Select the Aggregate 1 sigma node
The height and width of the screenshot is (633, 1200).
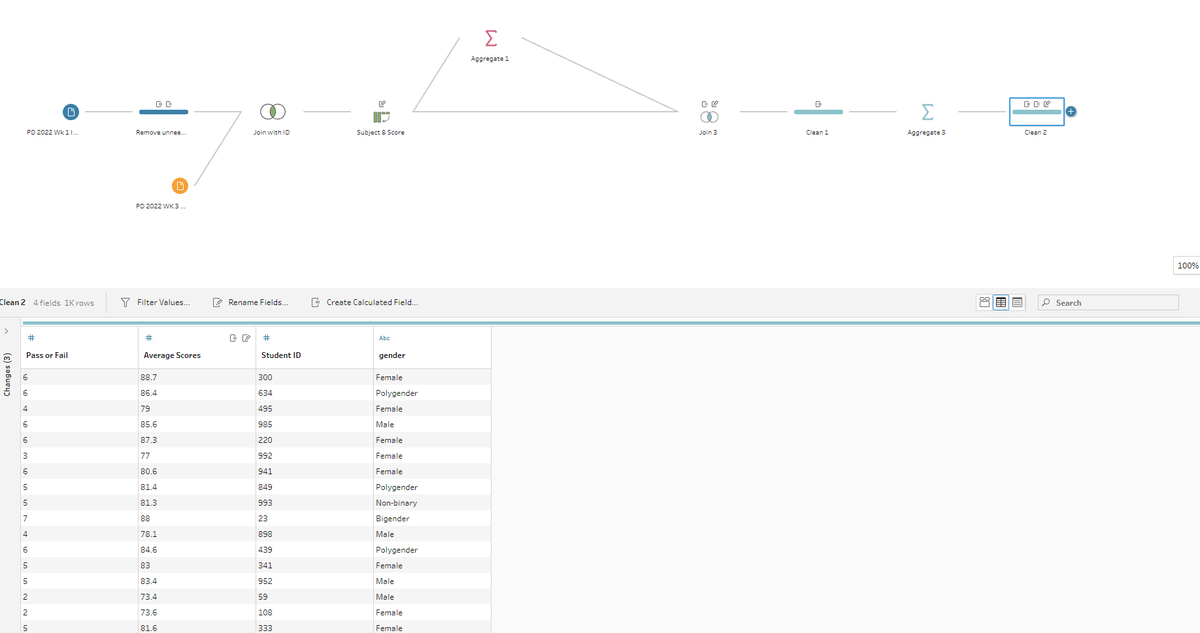[x=489, y=39]
